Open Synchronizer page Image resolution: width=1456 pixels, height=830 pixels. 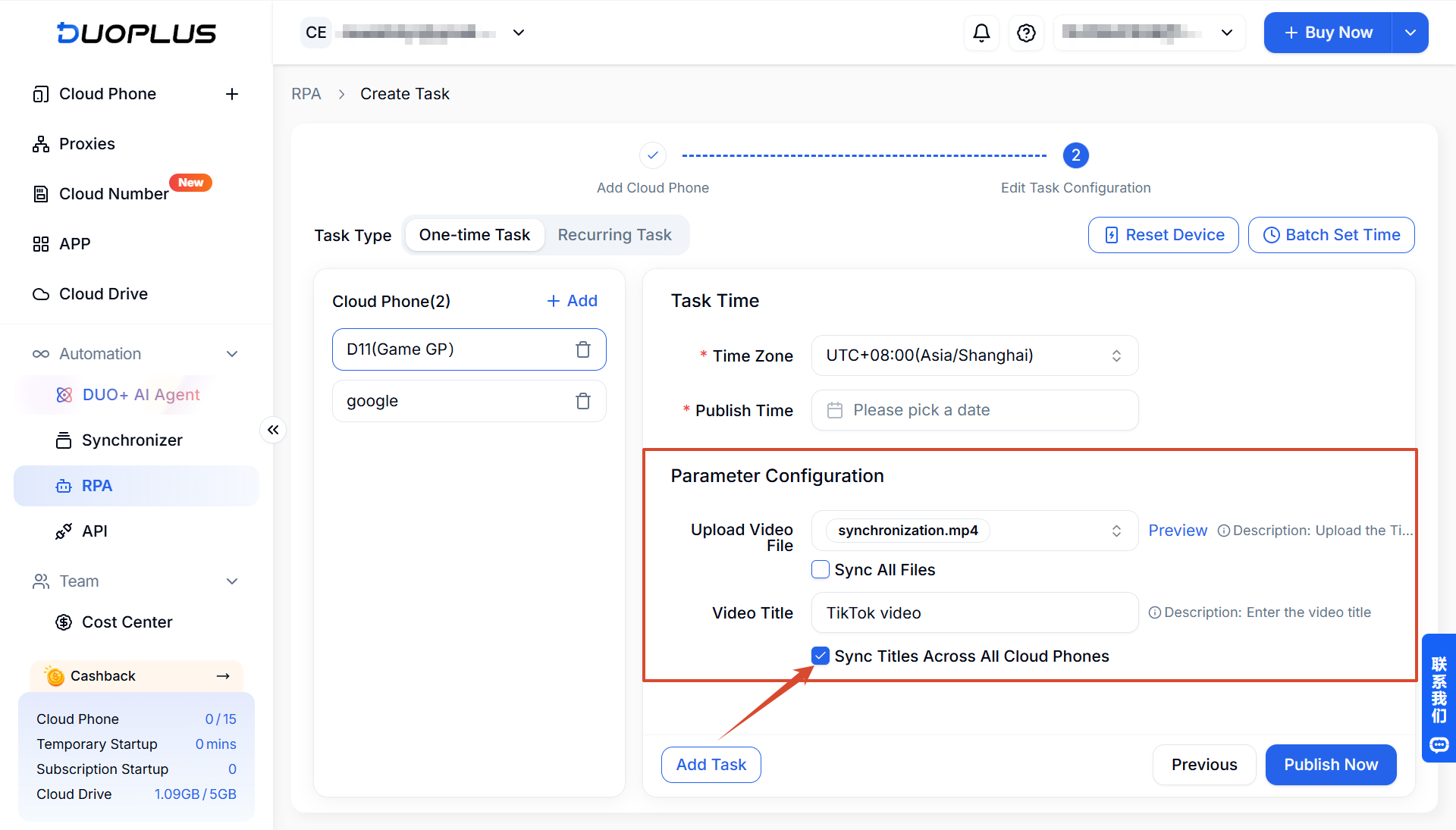click(x=132, y=440)
